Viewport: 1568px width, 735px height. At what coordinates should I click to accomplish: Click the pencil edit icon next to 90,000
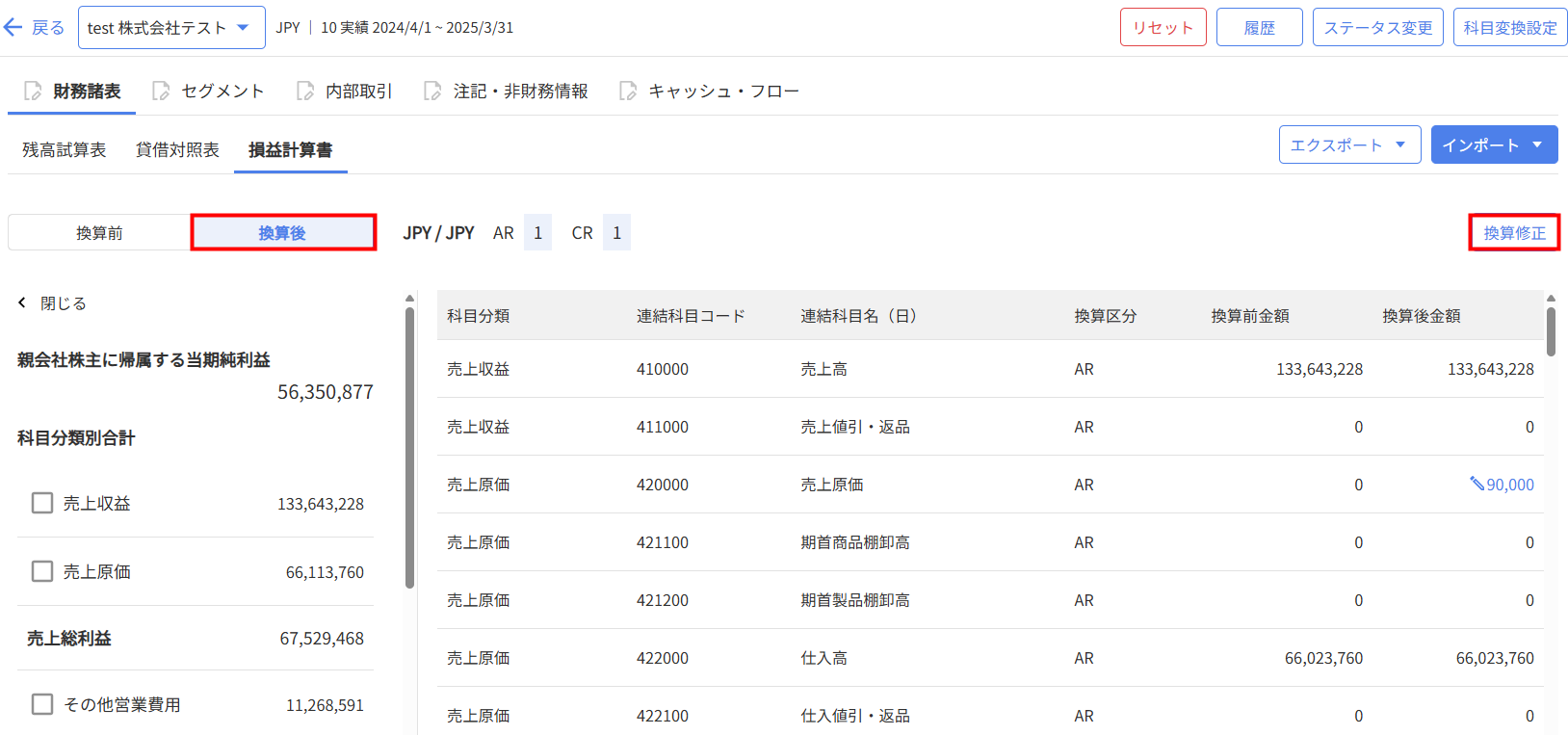(1477, 484)
